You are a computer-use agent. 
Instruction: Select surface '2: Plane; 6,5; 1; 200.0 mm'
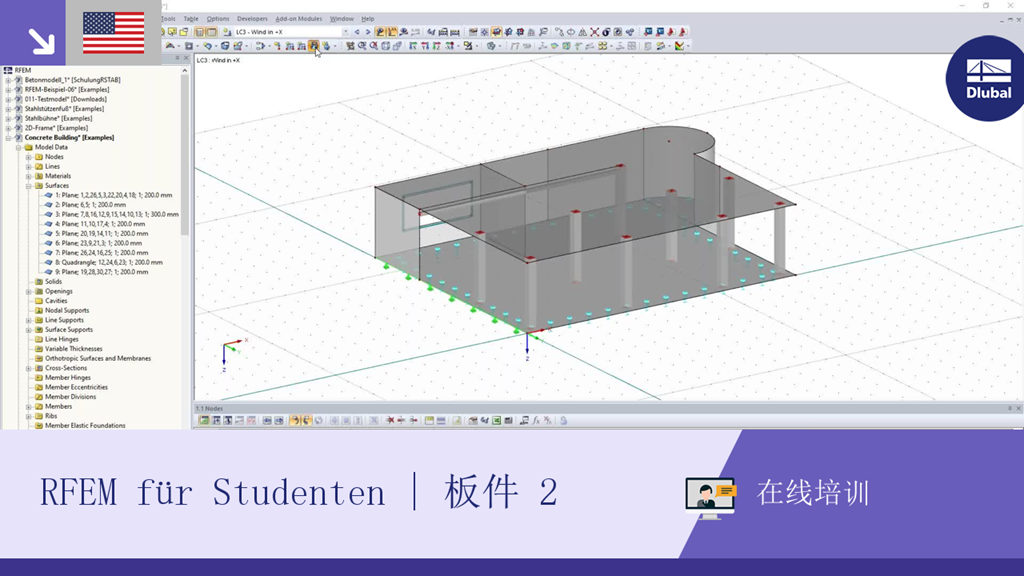click(90, 205)
